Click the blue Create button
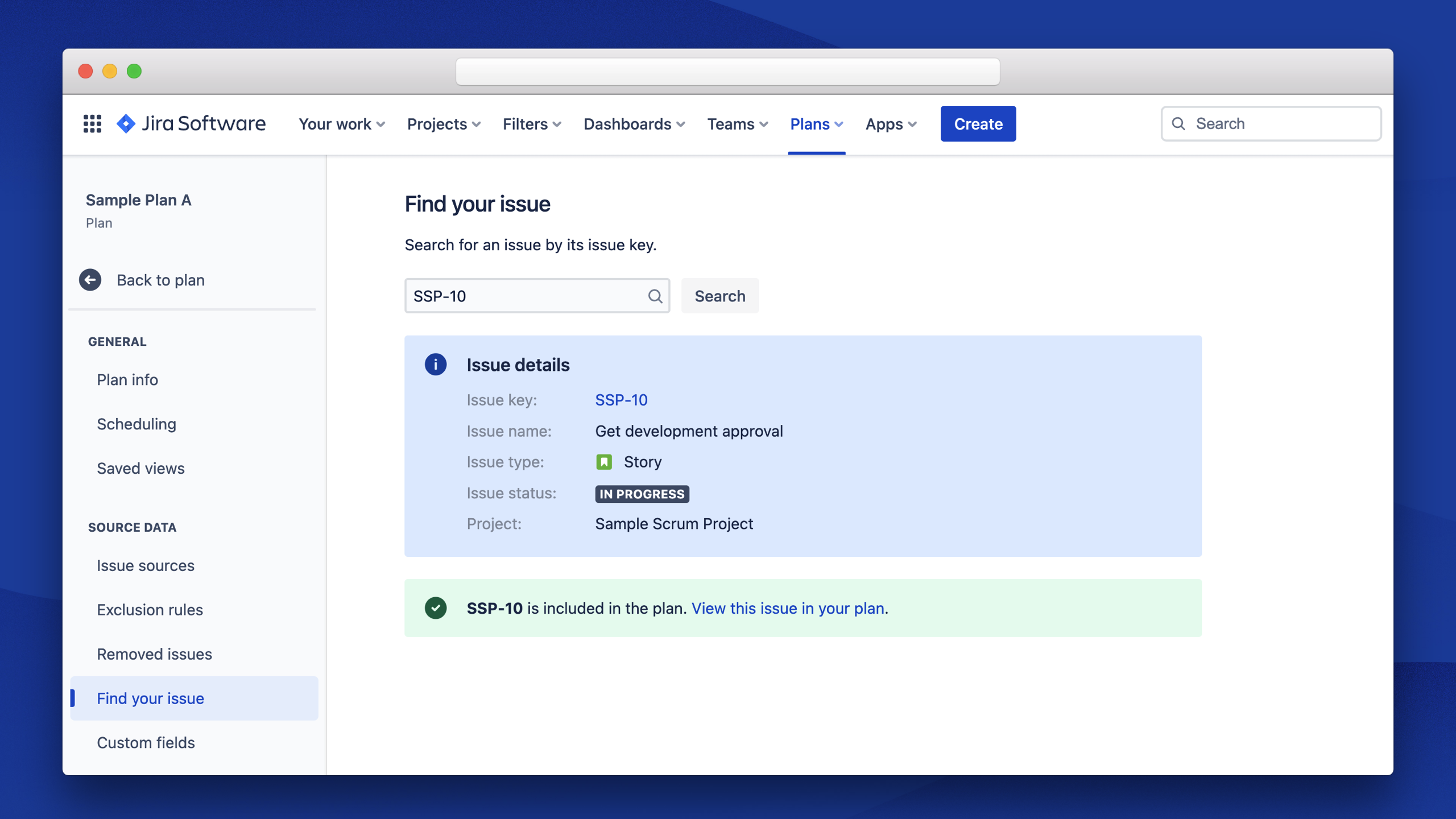The image size is (1456, 819). click(x=978, y=123)
